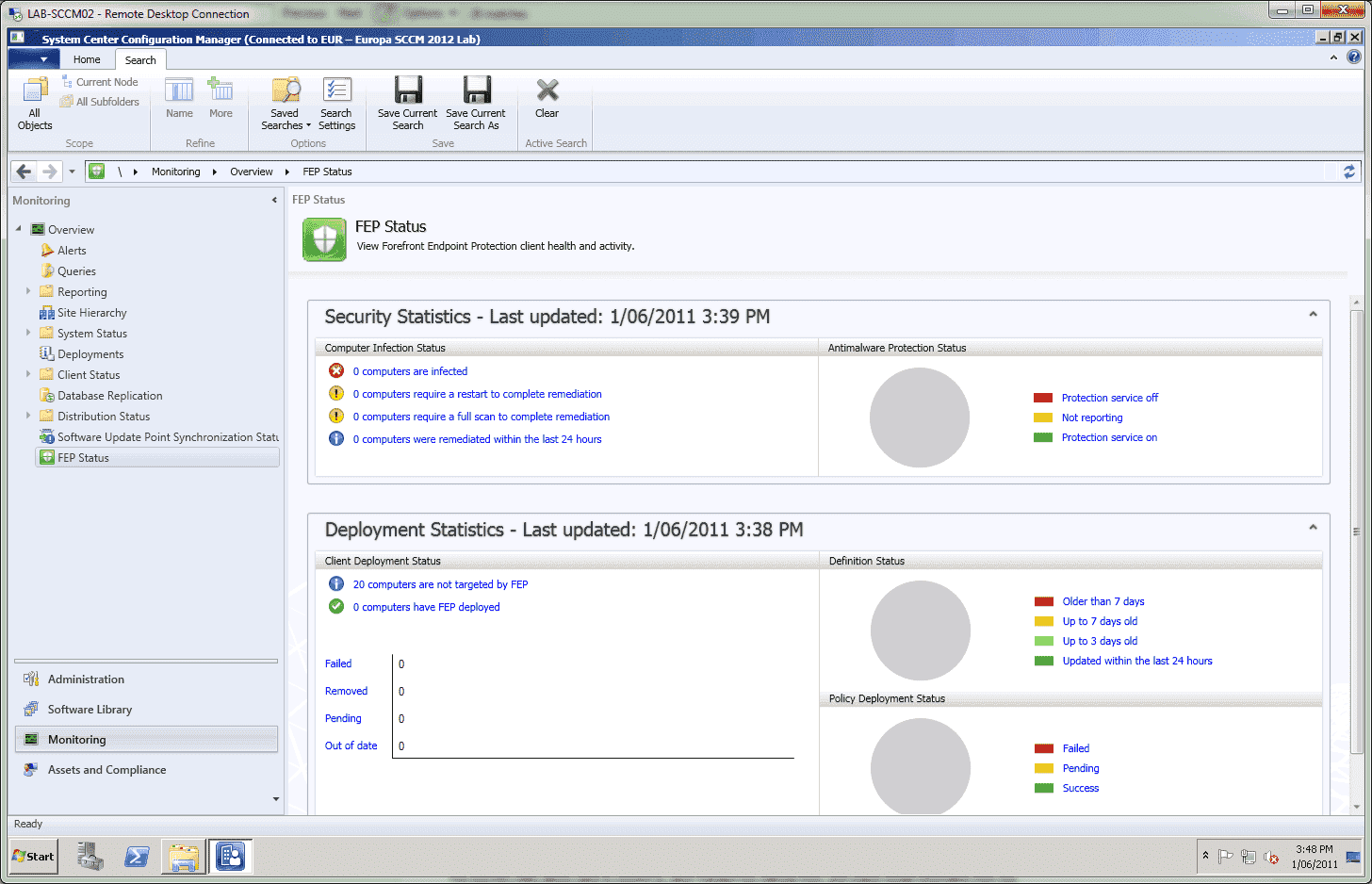Open full scan remediation link
Image resolution: width=1372 pixels, height=884 pixels.
point(481,417)
